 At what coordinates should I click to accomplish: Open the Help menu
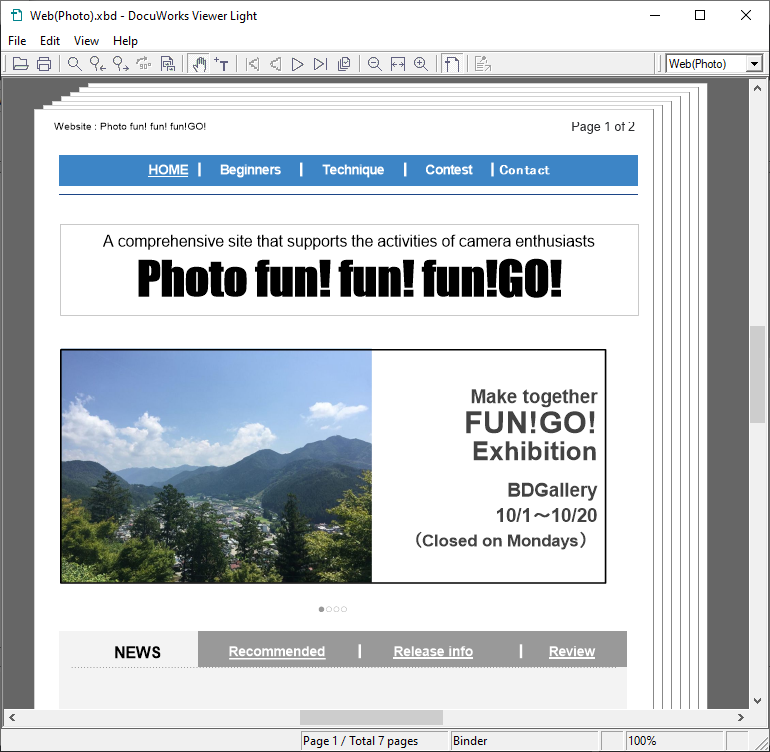[125, 41]
